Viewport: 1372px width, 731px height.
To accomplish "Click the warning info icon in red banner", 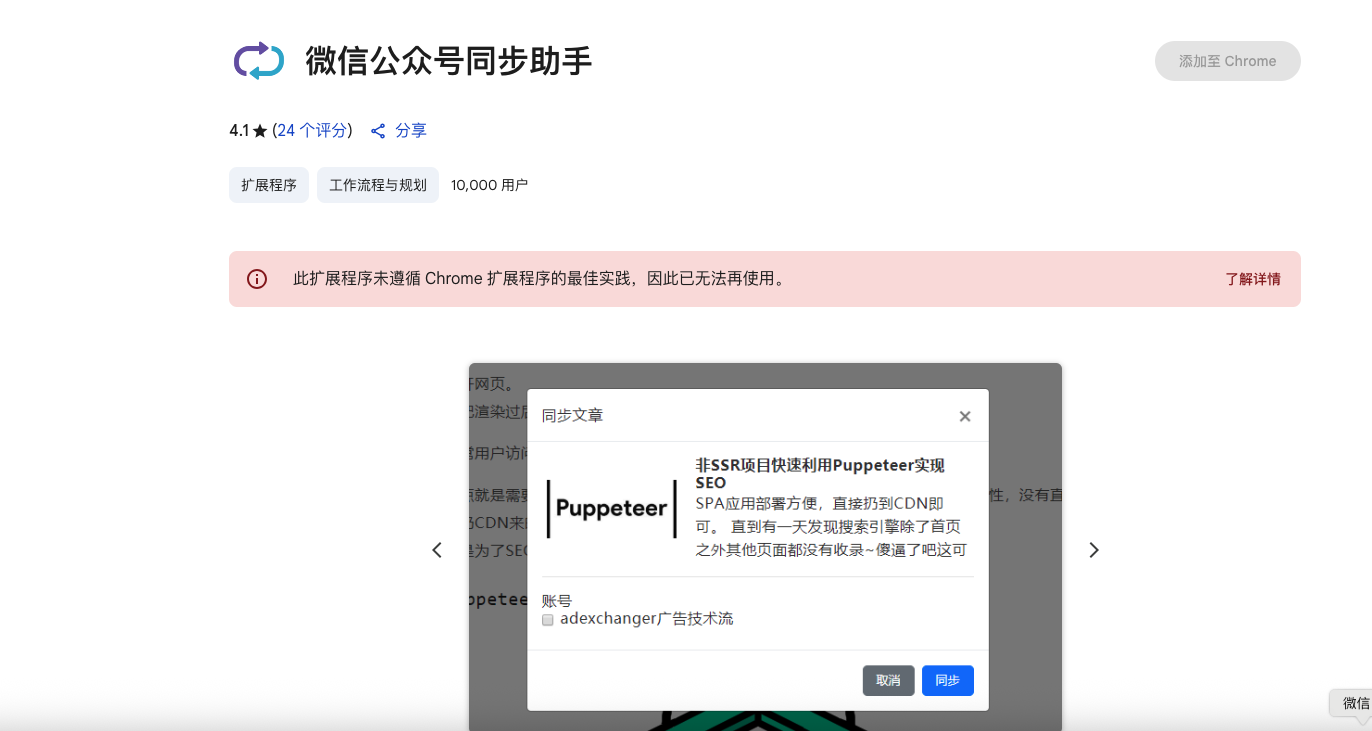I will tap(257, 279).
